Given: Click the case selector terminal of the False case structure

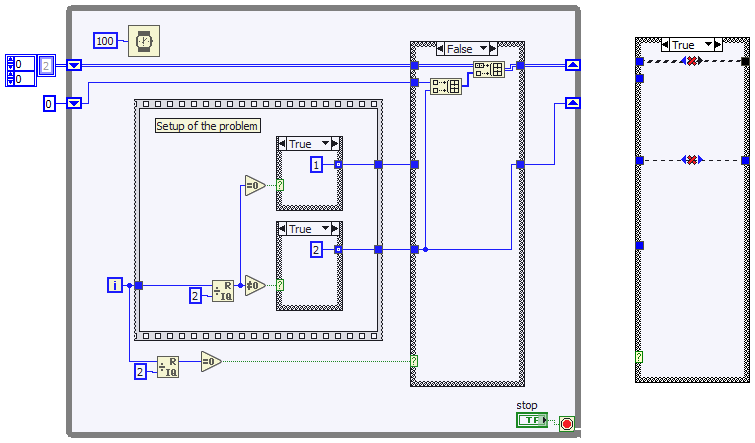Looking at the screenshot, I should point(414,361).
